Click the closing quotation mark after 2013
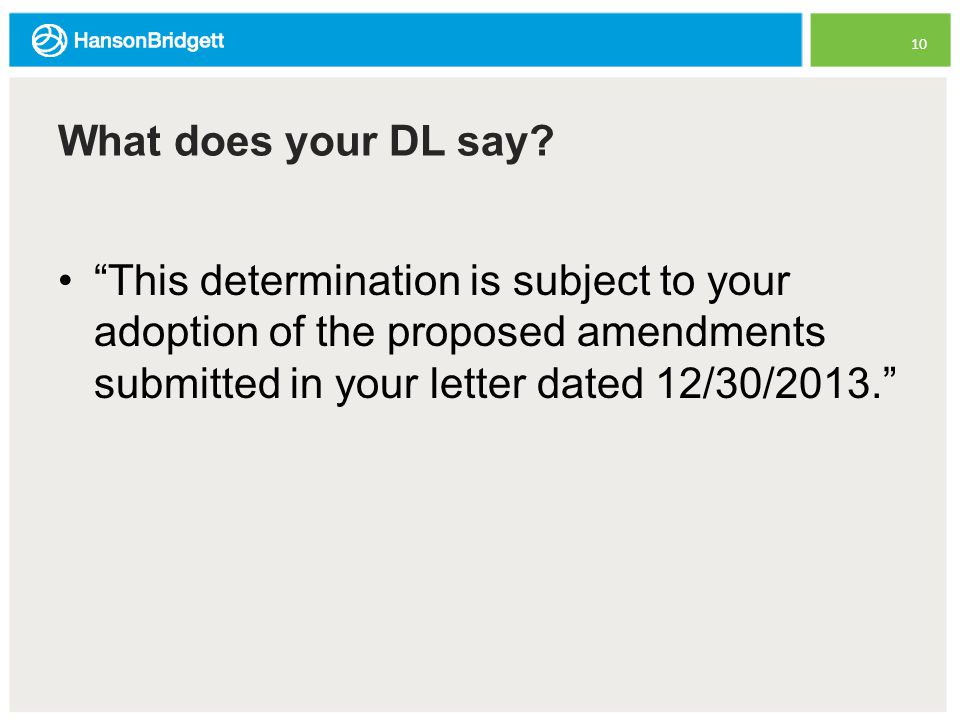960x720 pixels. [x=889, y=373]
